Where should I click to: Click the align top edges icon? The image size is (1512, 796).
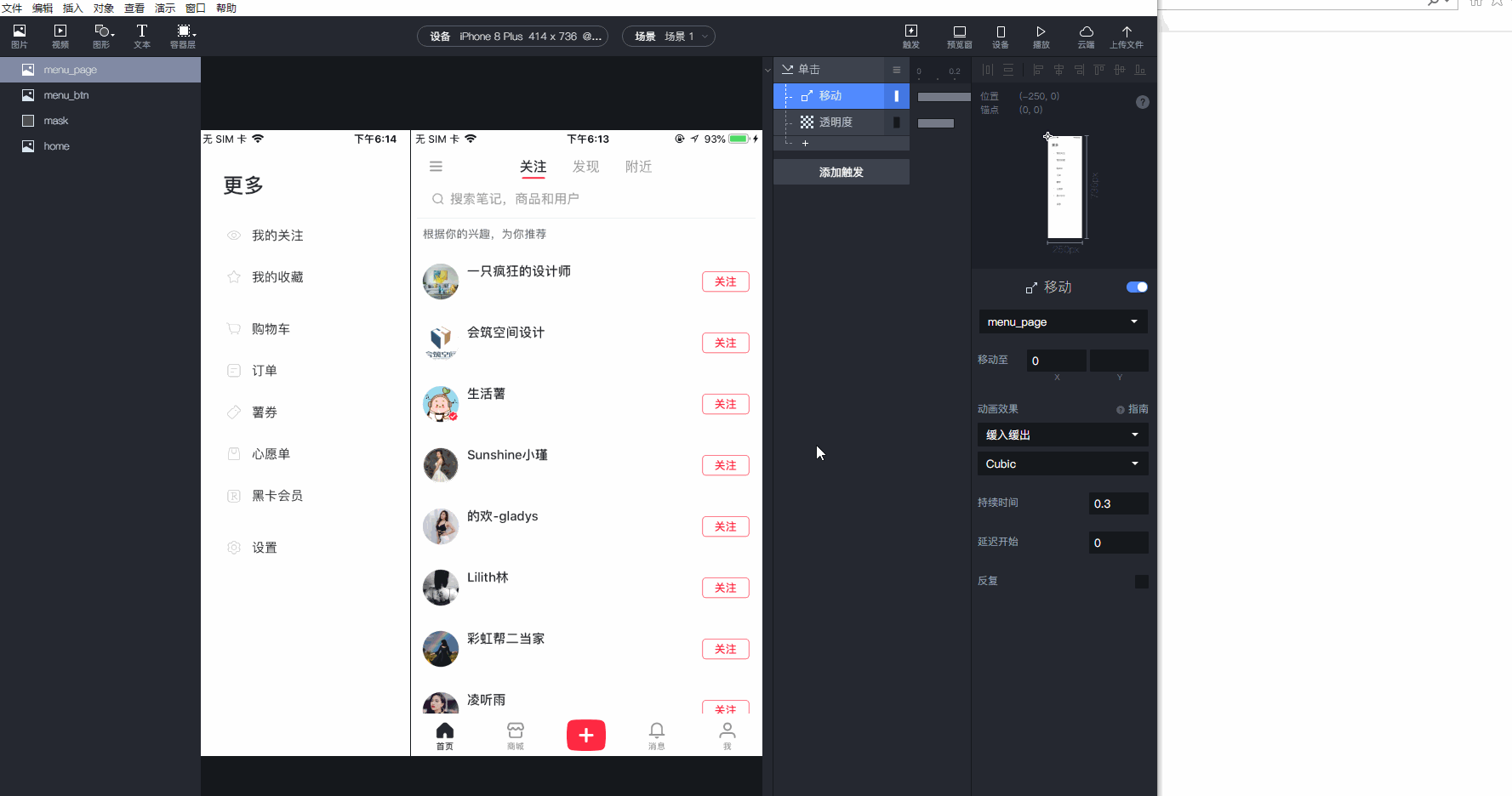click(1099, 70)
